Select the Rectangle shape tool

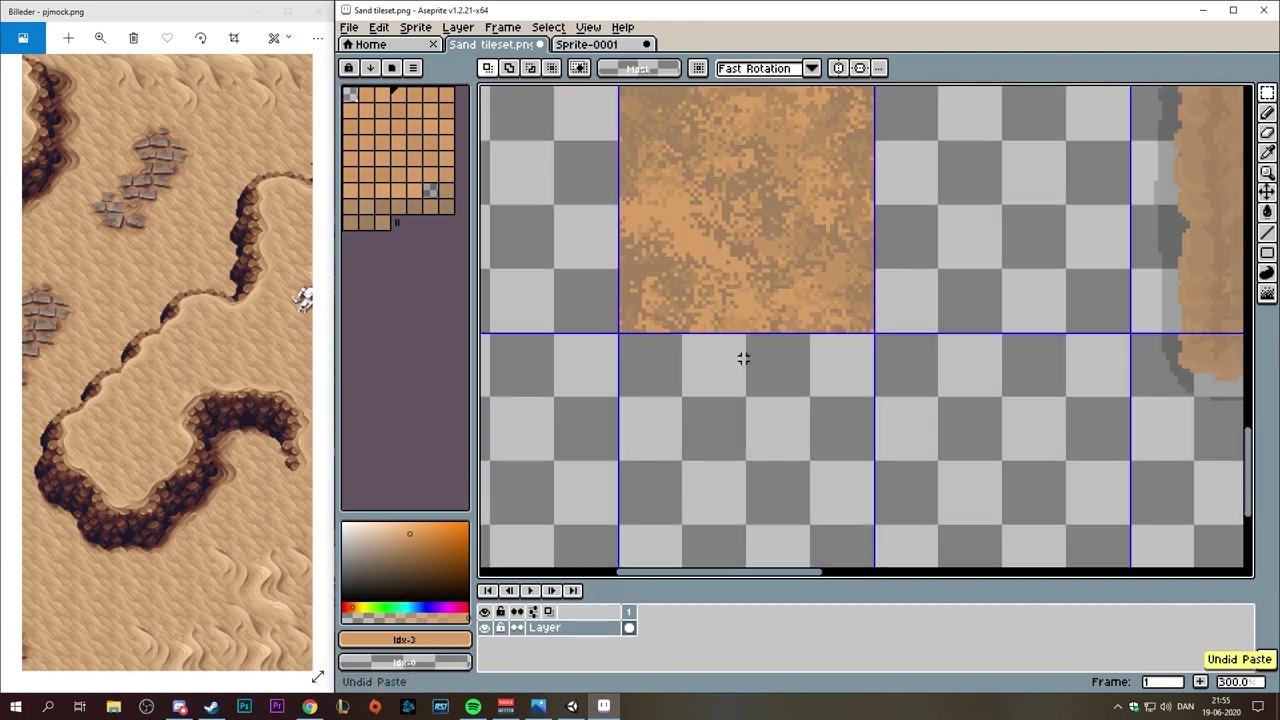pos(1267,253)
